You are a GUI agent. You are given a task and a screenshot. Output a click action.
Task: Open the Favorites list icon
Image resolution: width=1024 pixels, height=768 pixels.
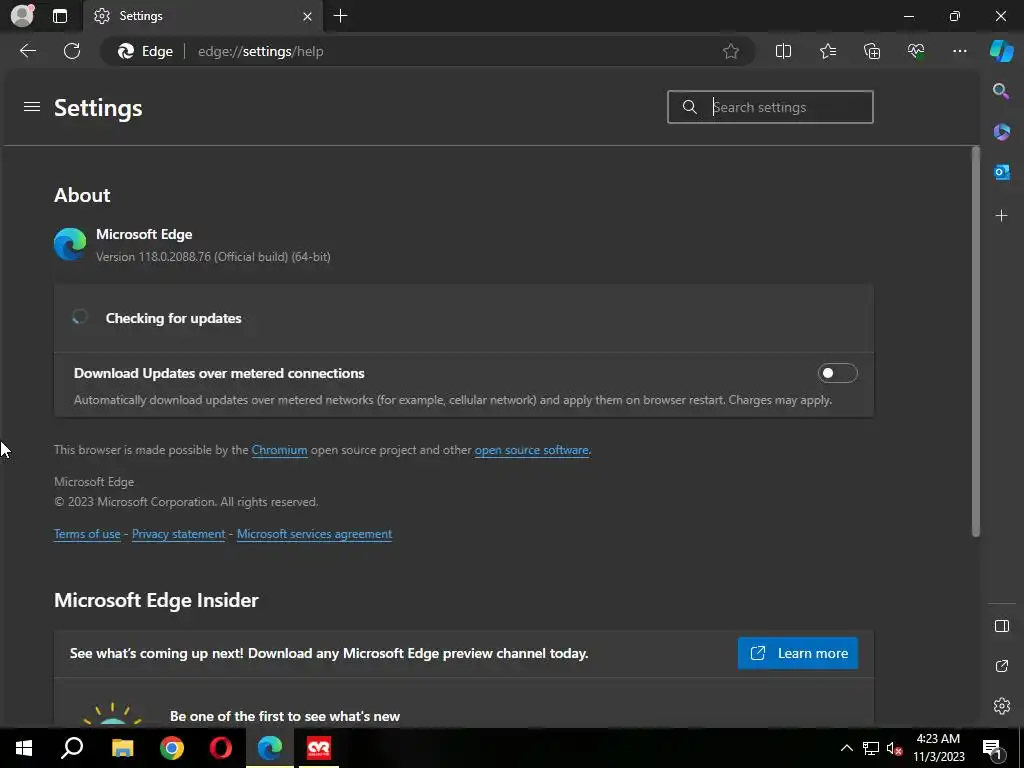tap(827, 51)
